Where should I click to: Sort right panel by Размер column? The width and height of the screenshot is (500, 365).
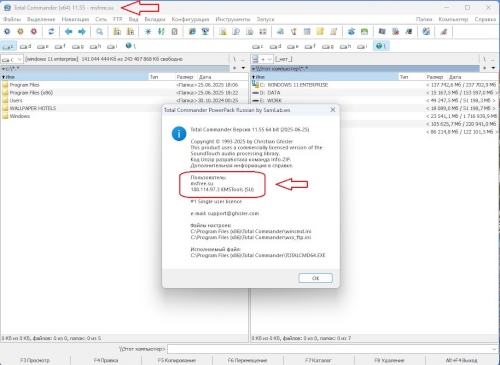435,77
